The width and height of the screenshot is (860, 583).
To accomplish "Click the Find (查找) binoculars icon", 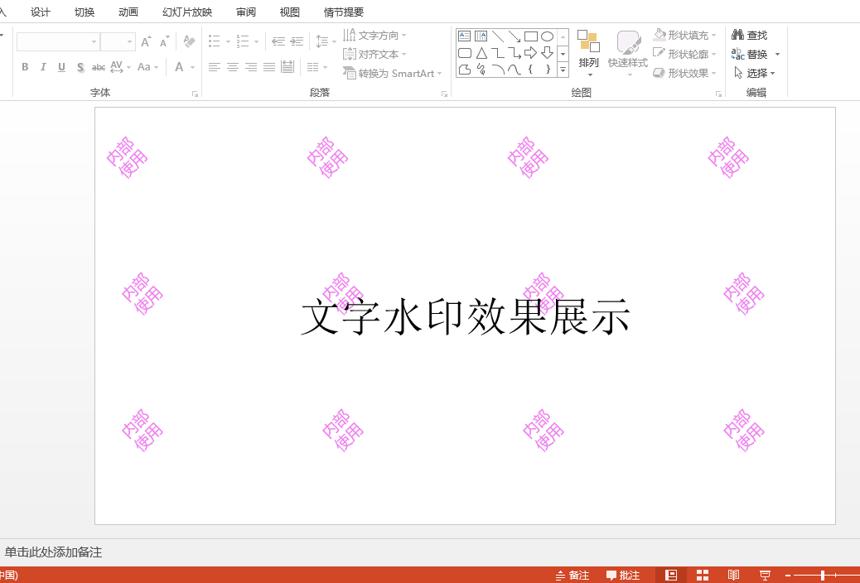I will click(x=738, y=35).
